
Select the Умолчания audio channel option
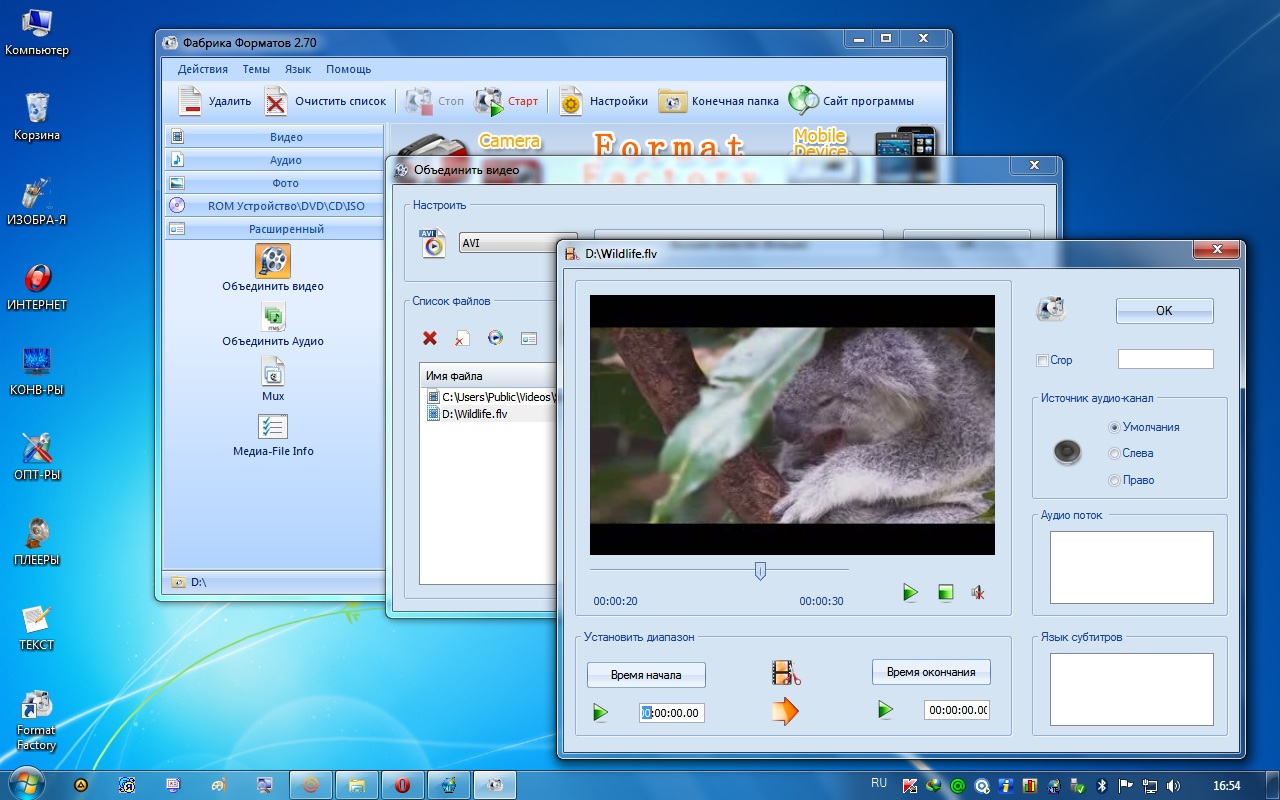1114,427
